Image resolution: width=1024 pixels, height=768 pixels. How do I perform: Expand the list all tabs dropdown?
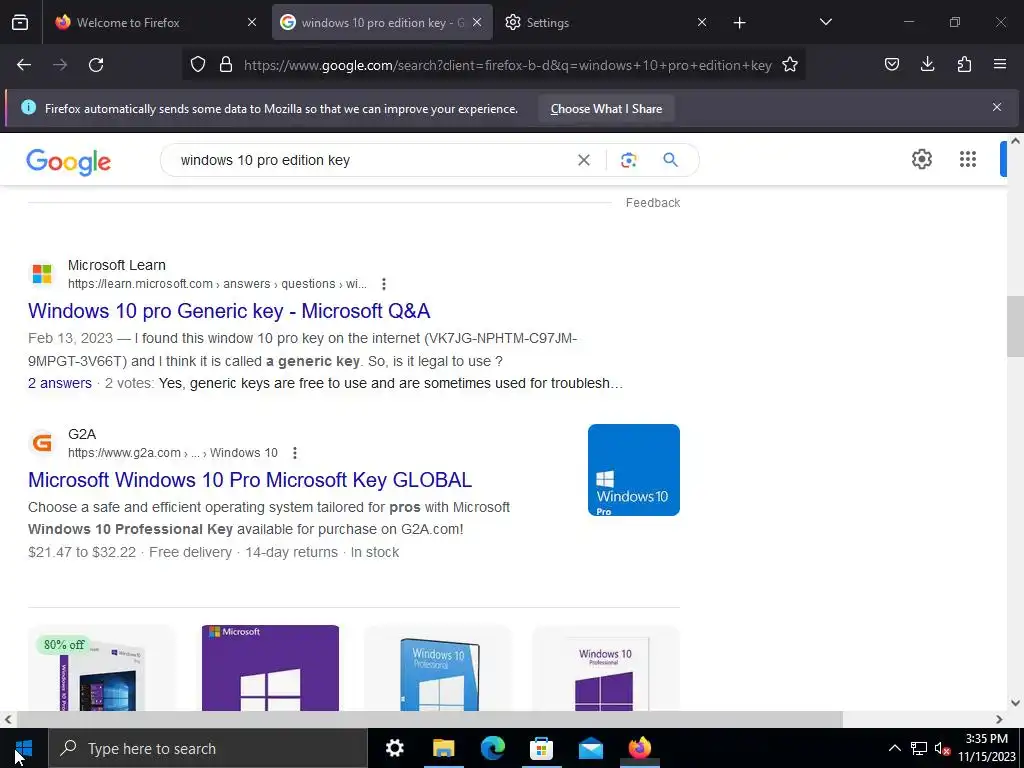click(x=825, y=22)
